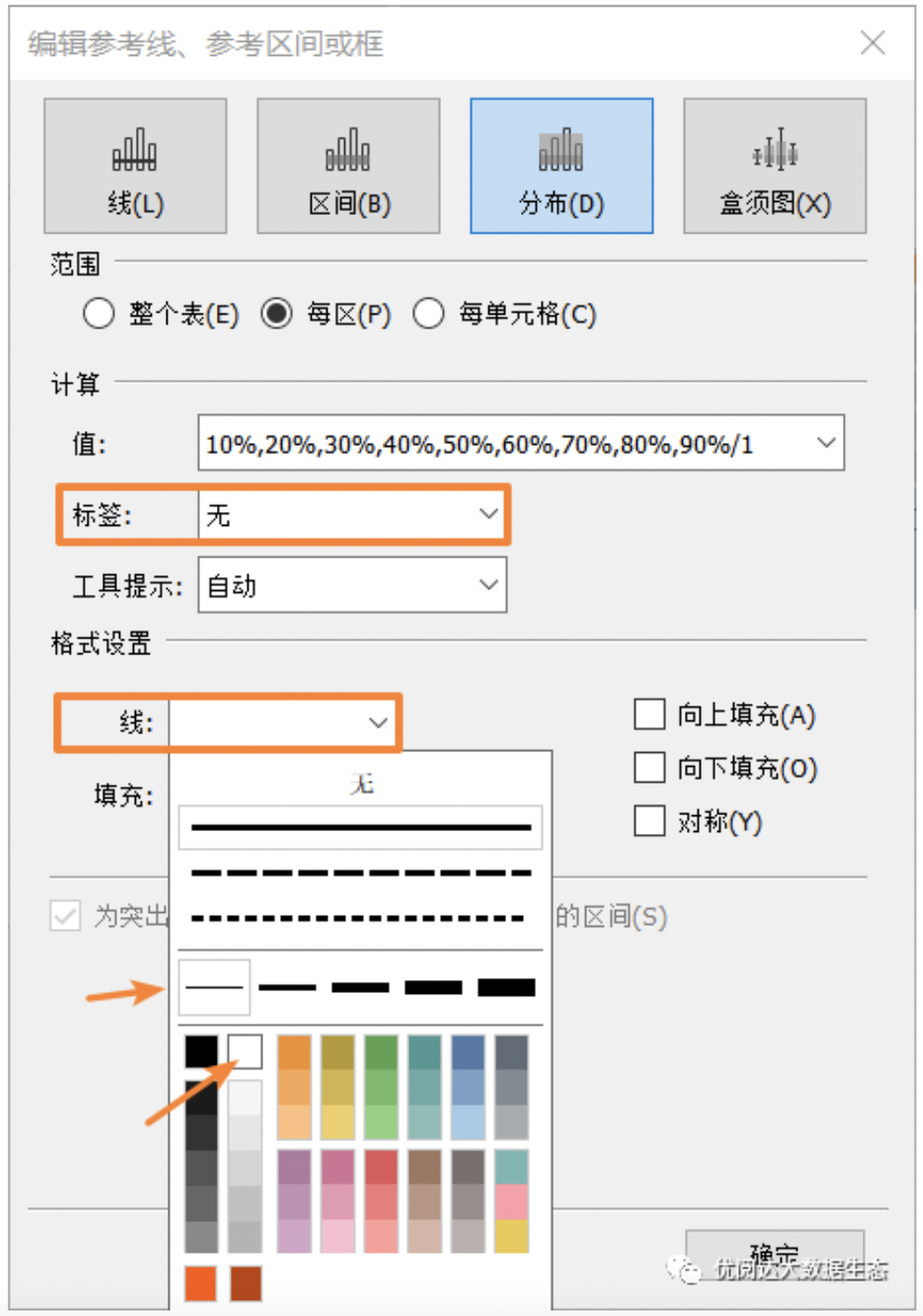Choose 无 in the line style list

point(360,784)
